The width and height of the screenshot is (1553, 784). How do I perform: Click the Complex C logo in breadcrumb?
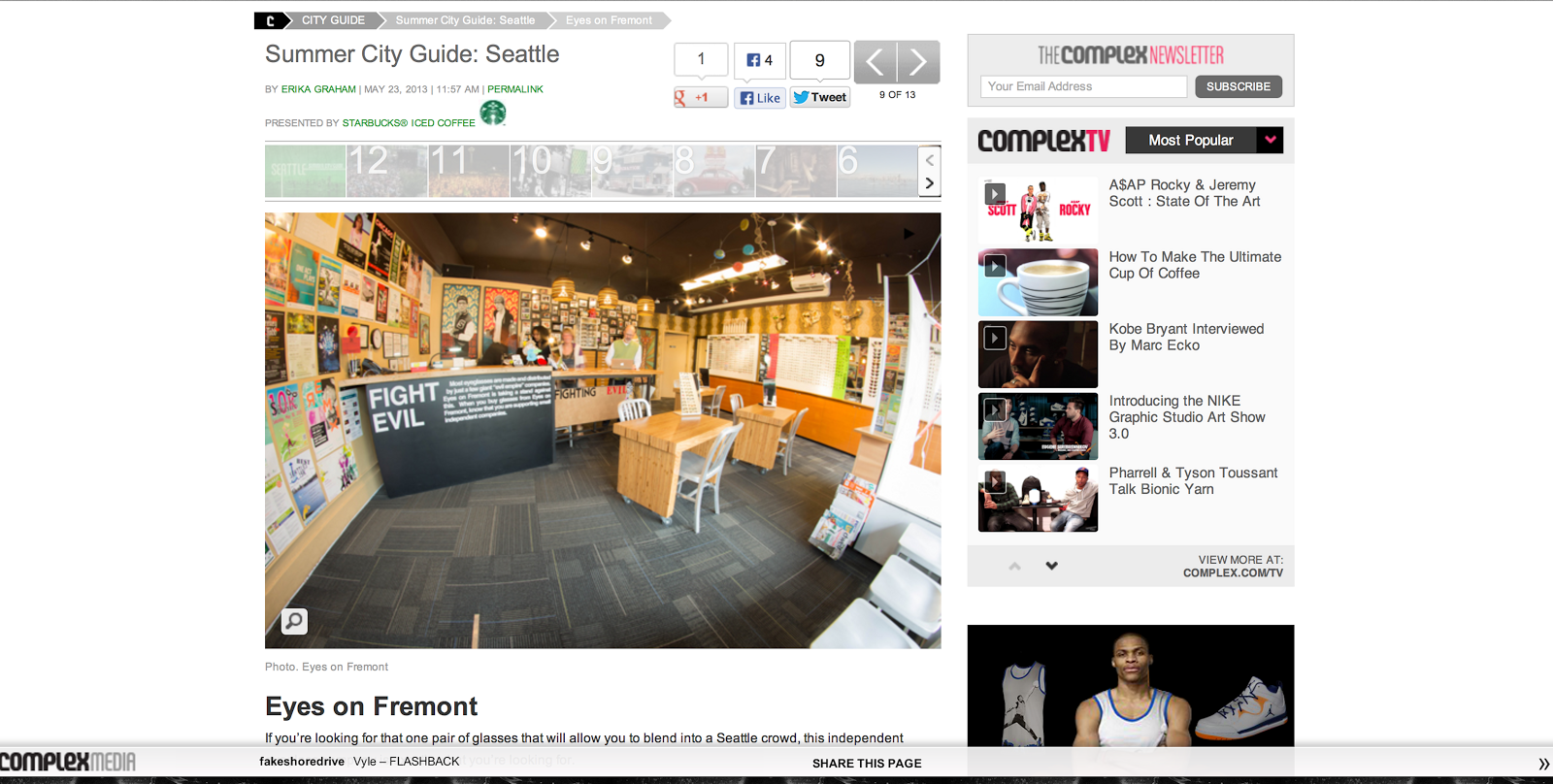pyautogui.click(x=270, y=20)
